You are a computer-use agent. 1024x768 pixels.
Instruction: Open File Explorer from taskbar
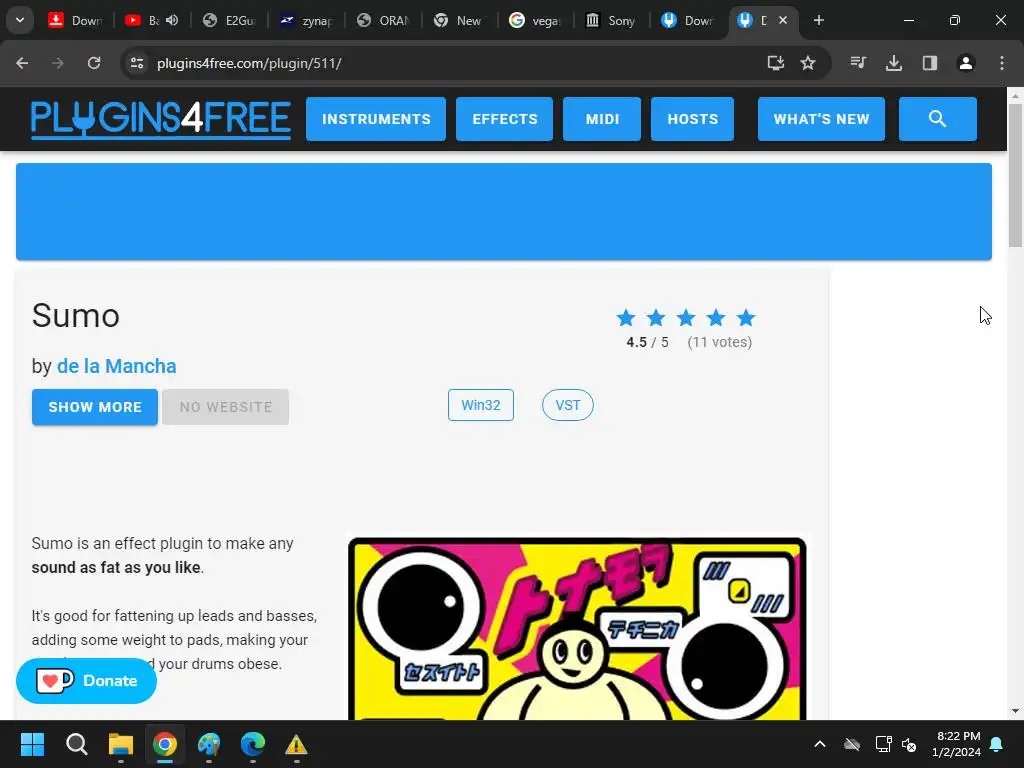pos(121,744)
